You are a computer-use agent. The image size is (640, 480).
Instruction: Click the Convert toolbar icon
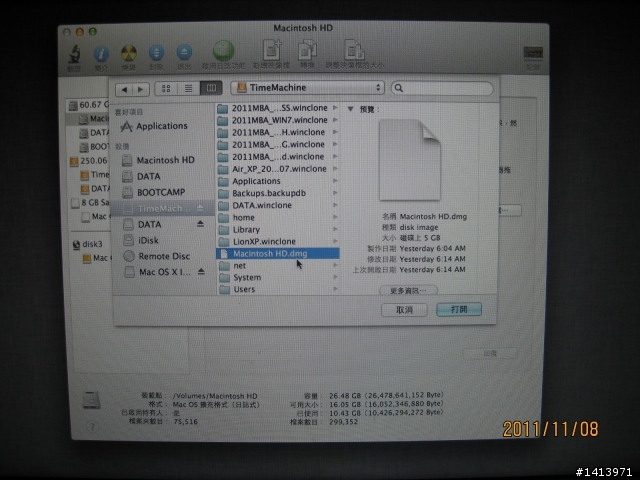pos(307,50)
